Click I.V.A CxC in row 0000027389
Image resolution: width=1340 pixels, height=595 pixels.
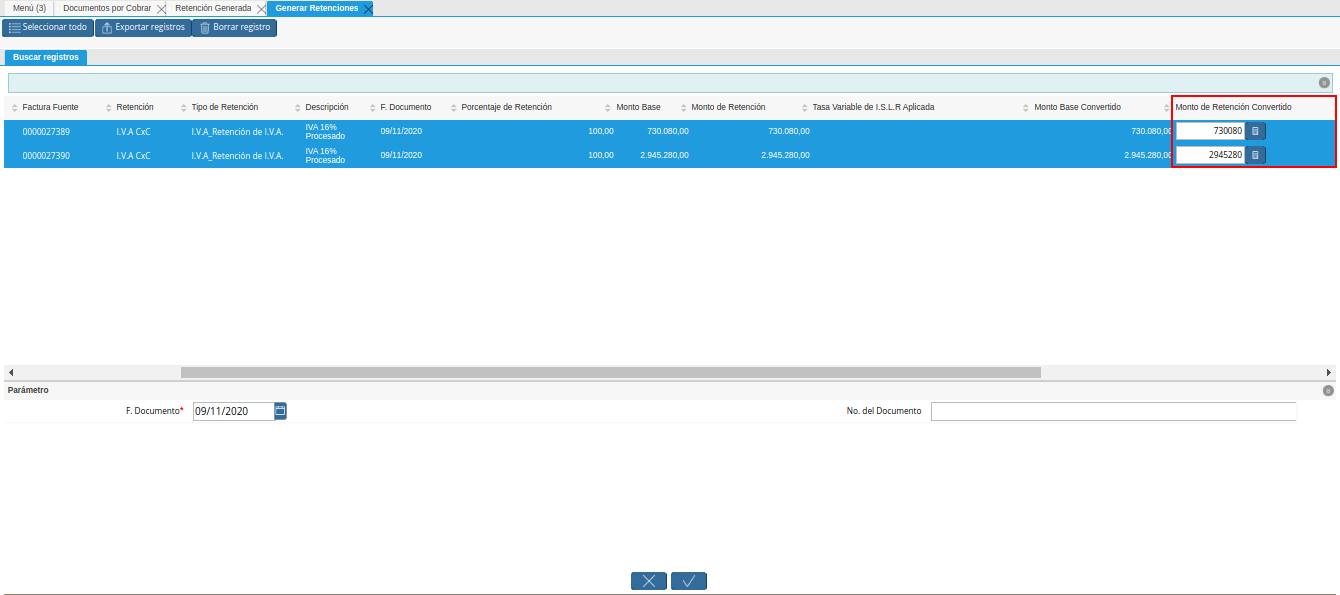pyautogui.click(x=134, y=131)
